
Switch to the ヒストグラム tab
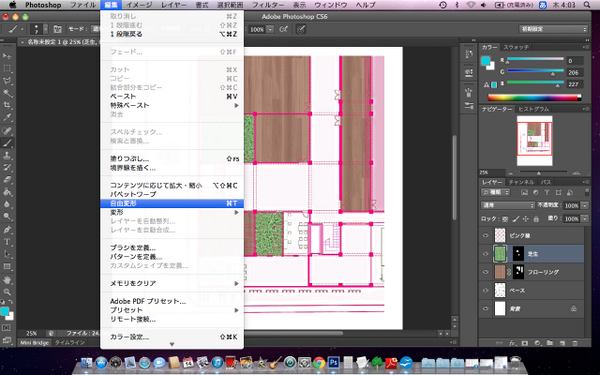pyautogui.click(x=533, y=109)
